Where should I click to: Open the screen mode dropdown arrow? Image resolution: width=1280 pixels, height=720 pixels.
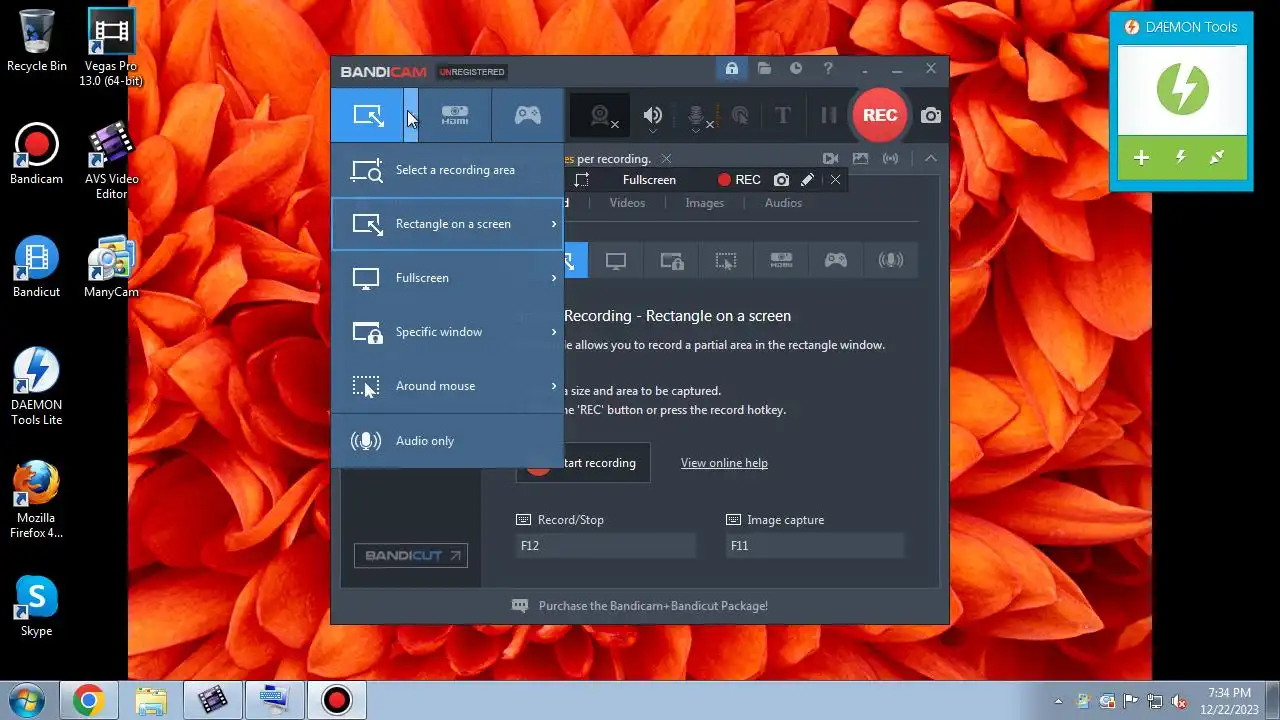[x=411, y=115]
